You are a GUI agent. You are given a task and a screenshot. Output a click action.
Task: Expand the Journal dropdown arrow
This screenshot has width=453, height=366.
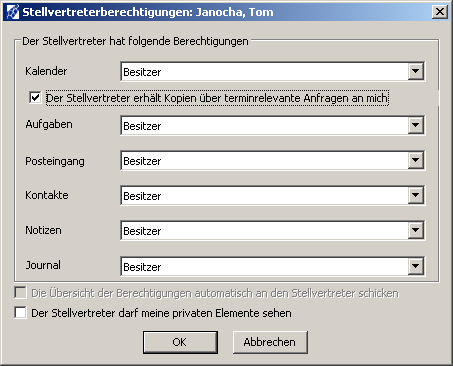click(x=415, y=266)
